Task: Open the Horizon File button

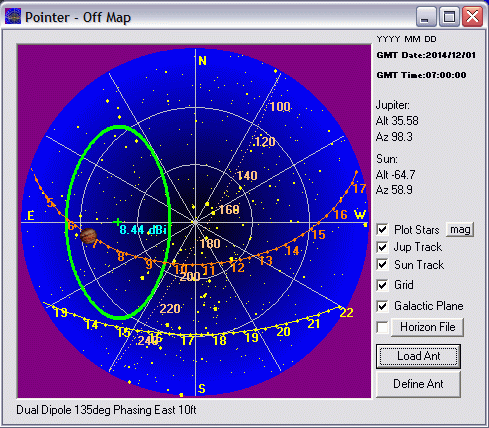Action: 428,327
